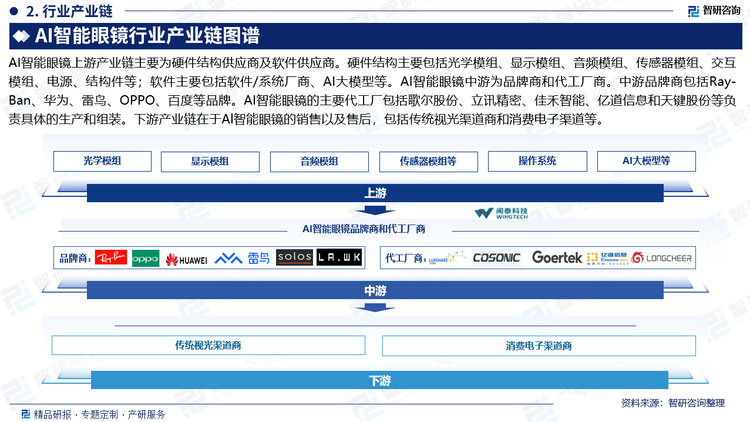Click the 智研咨询 logo at top right
The height and width of the screenshot is (422, 750).
(x=714, y=11)
